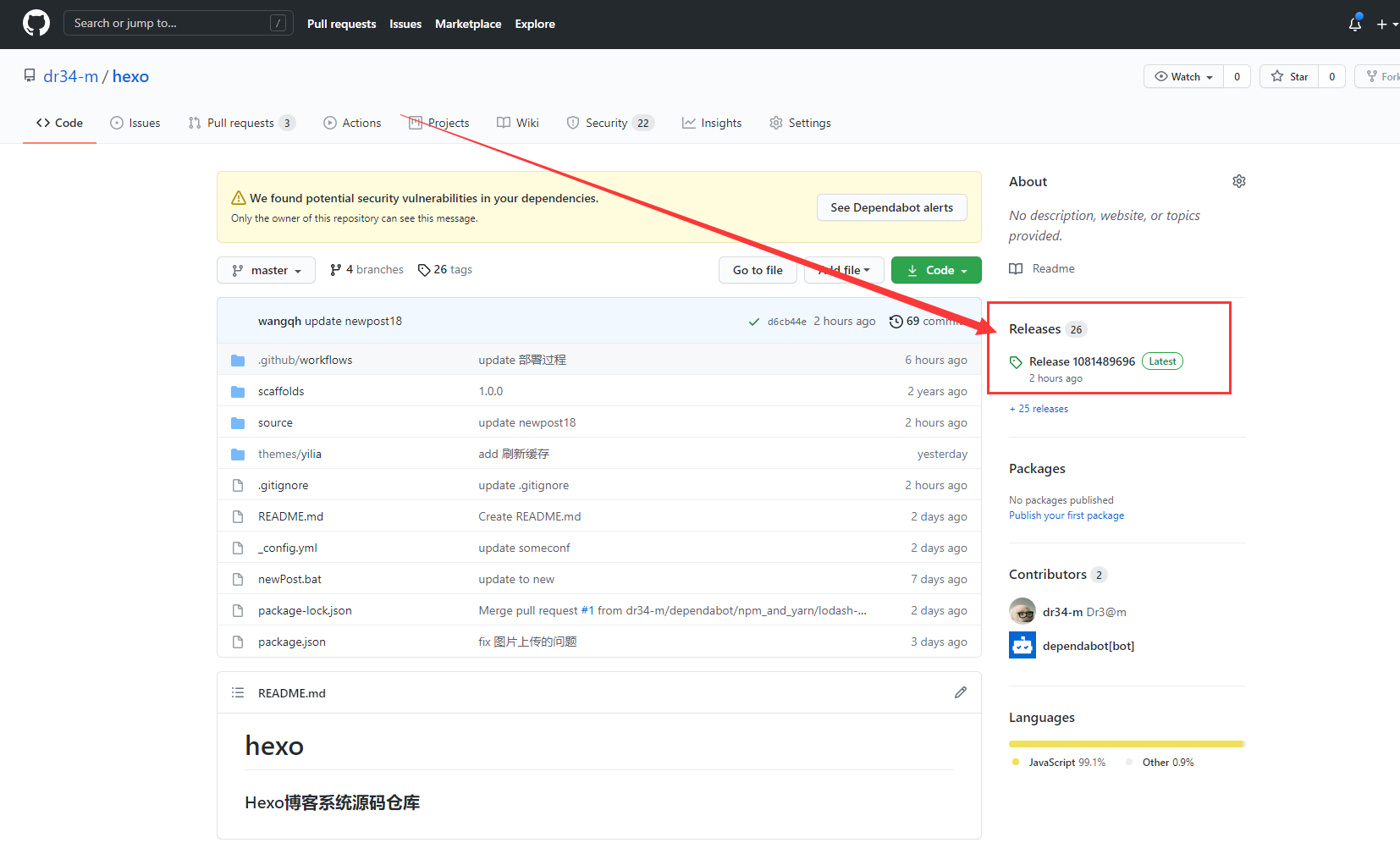Click the _config.yml file icon
1400x854 pixels.
click(x=238, y=548)
